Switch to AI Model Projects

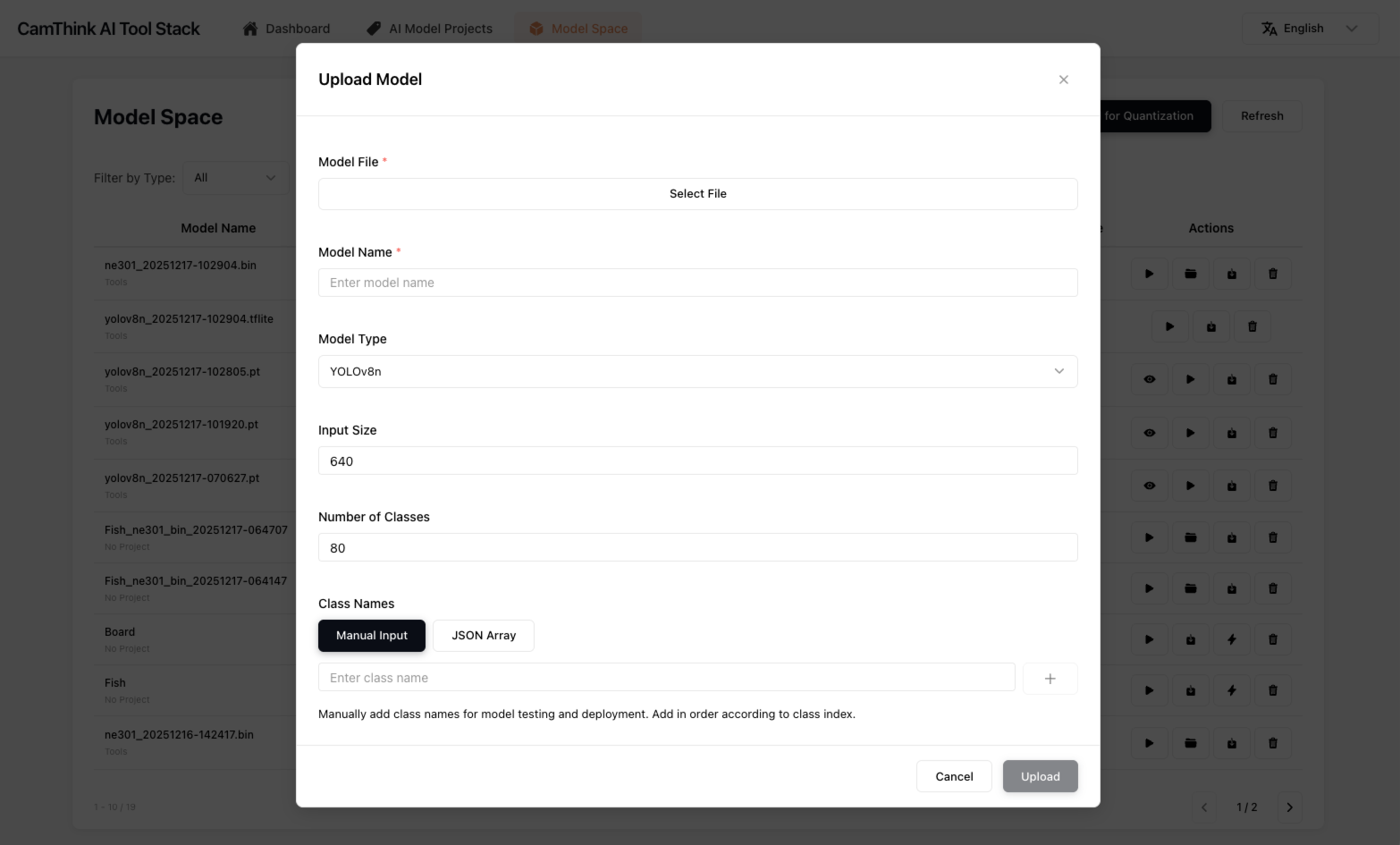click(x=440, y=28)
